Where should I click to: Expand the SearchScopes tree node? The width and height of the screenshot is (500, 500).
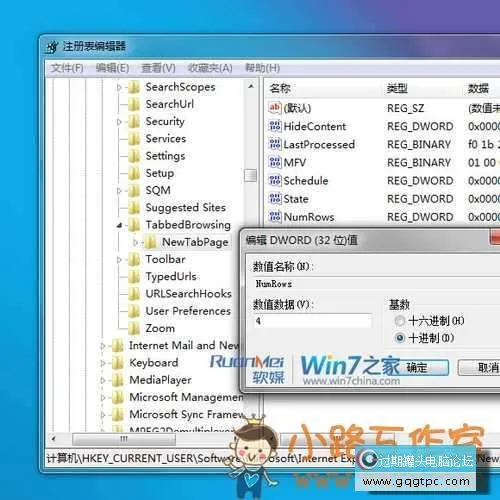point(119,88)
